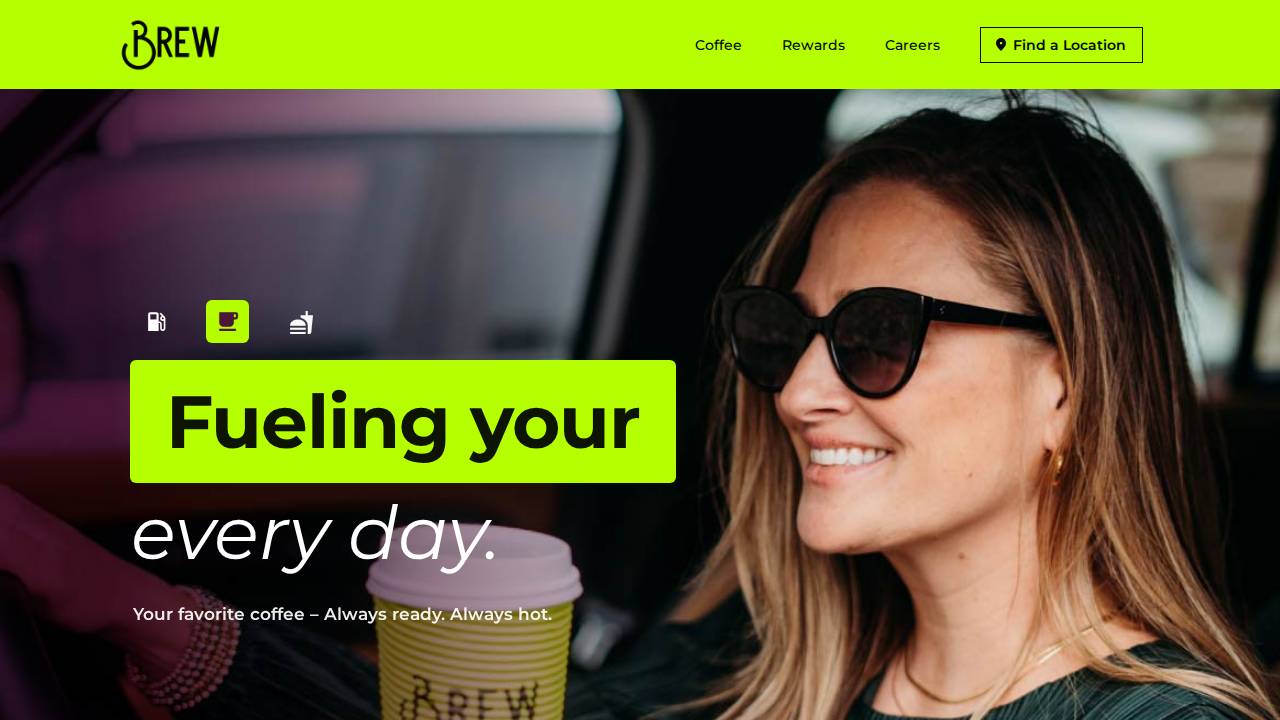Select the fuel pump icon

(156, 322)
